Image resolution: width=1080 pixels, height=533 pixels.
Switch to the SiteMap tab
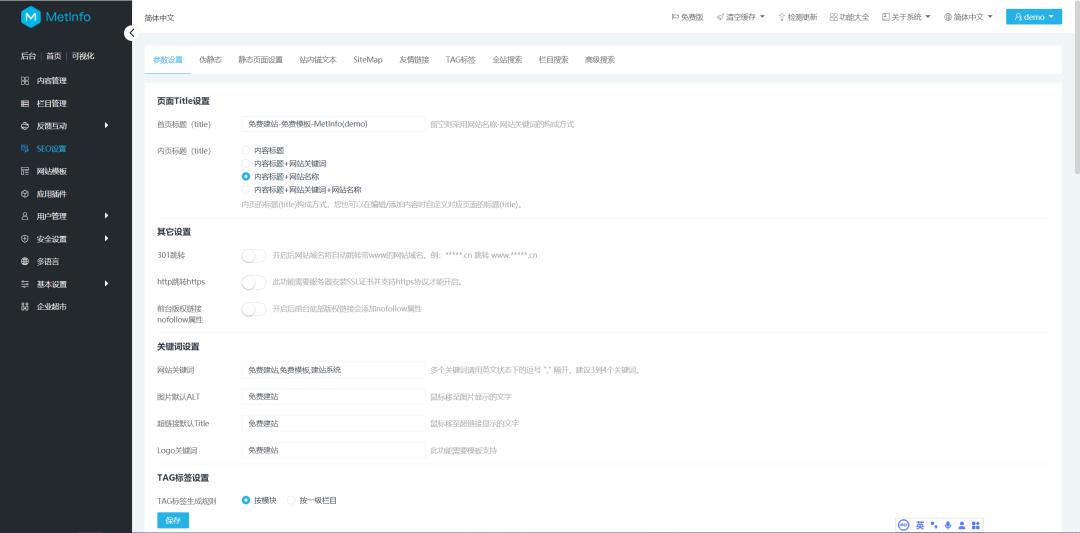coord(368,60)
